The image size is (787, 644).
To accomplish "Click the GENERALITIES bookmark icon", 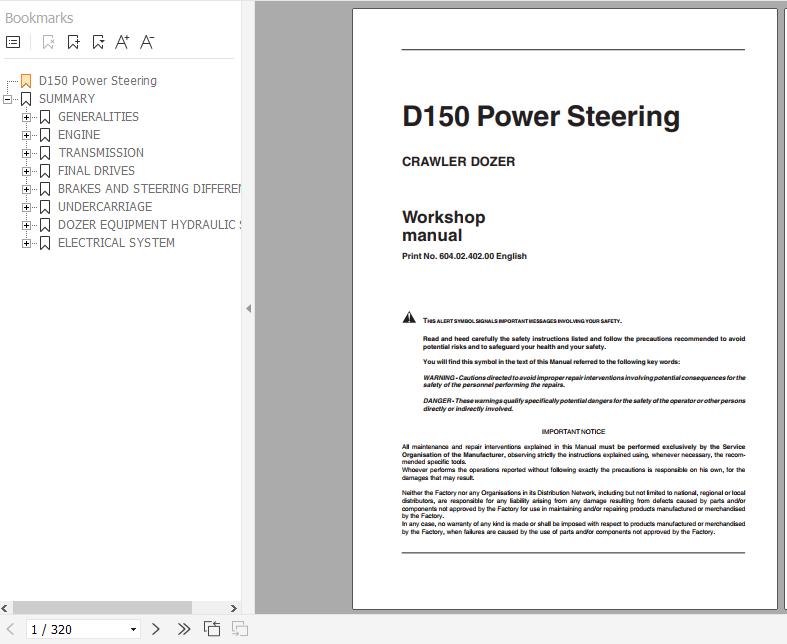I will (45, 117).
